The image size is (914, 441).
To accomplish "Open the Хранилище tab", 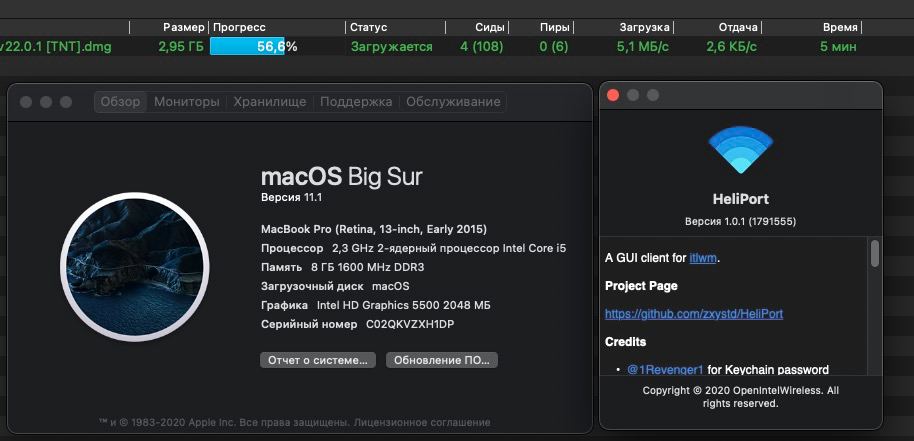I will (x=270, y=102).
